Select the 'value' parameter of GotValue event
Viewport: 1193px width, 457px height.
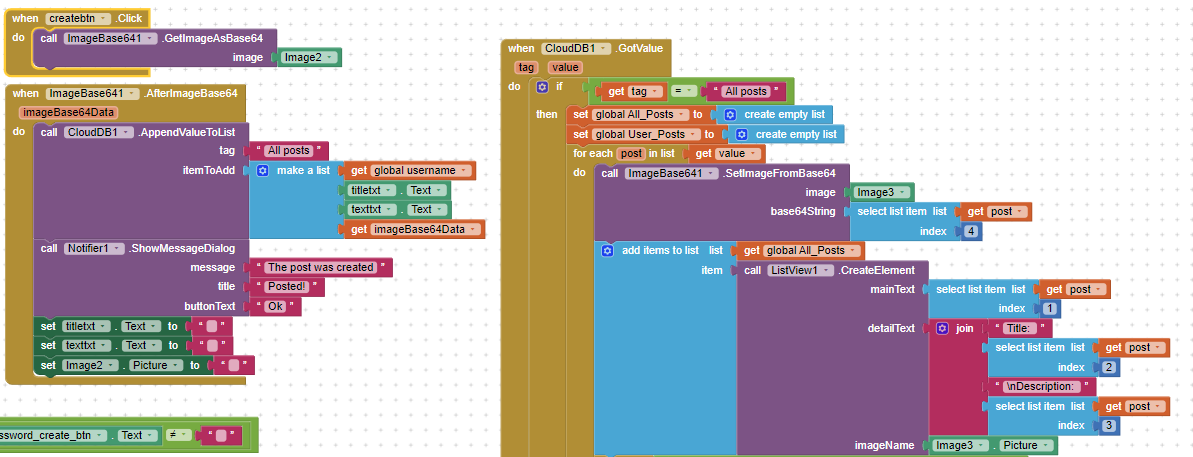566,67
